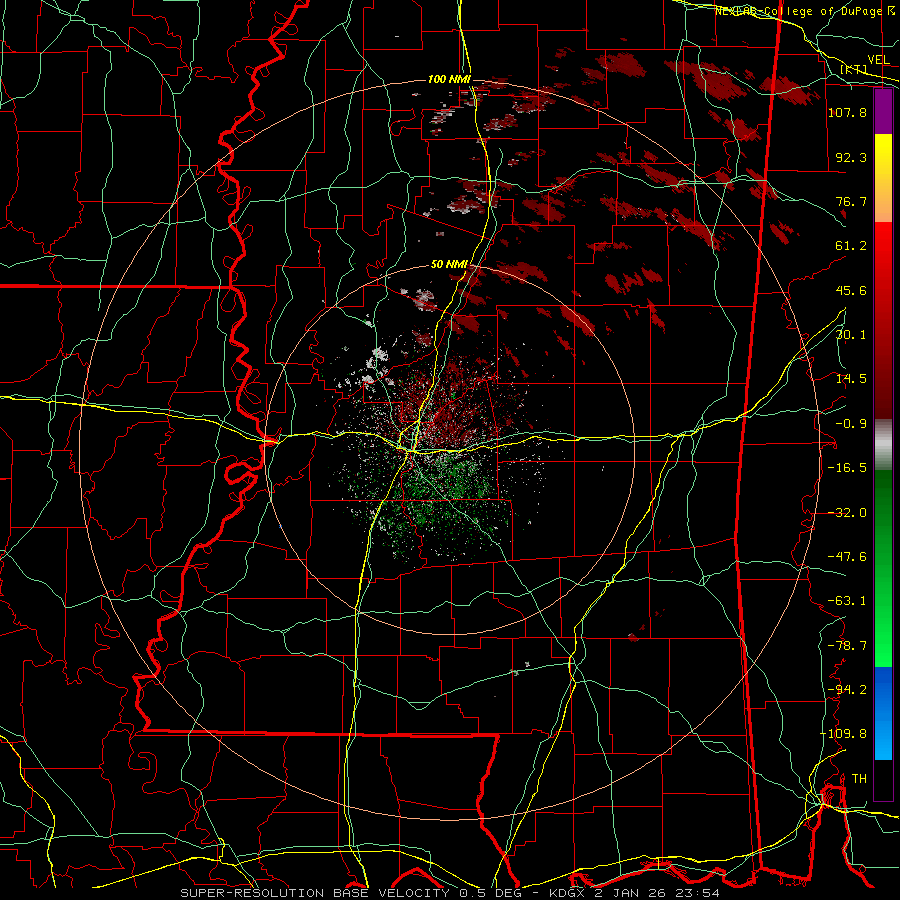Select the 61.2 legend value
The width and height of the screenshot is (900, 900).
[851, 245]
